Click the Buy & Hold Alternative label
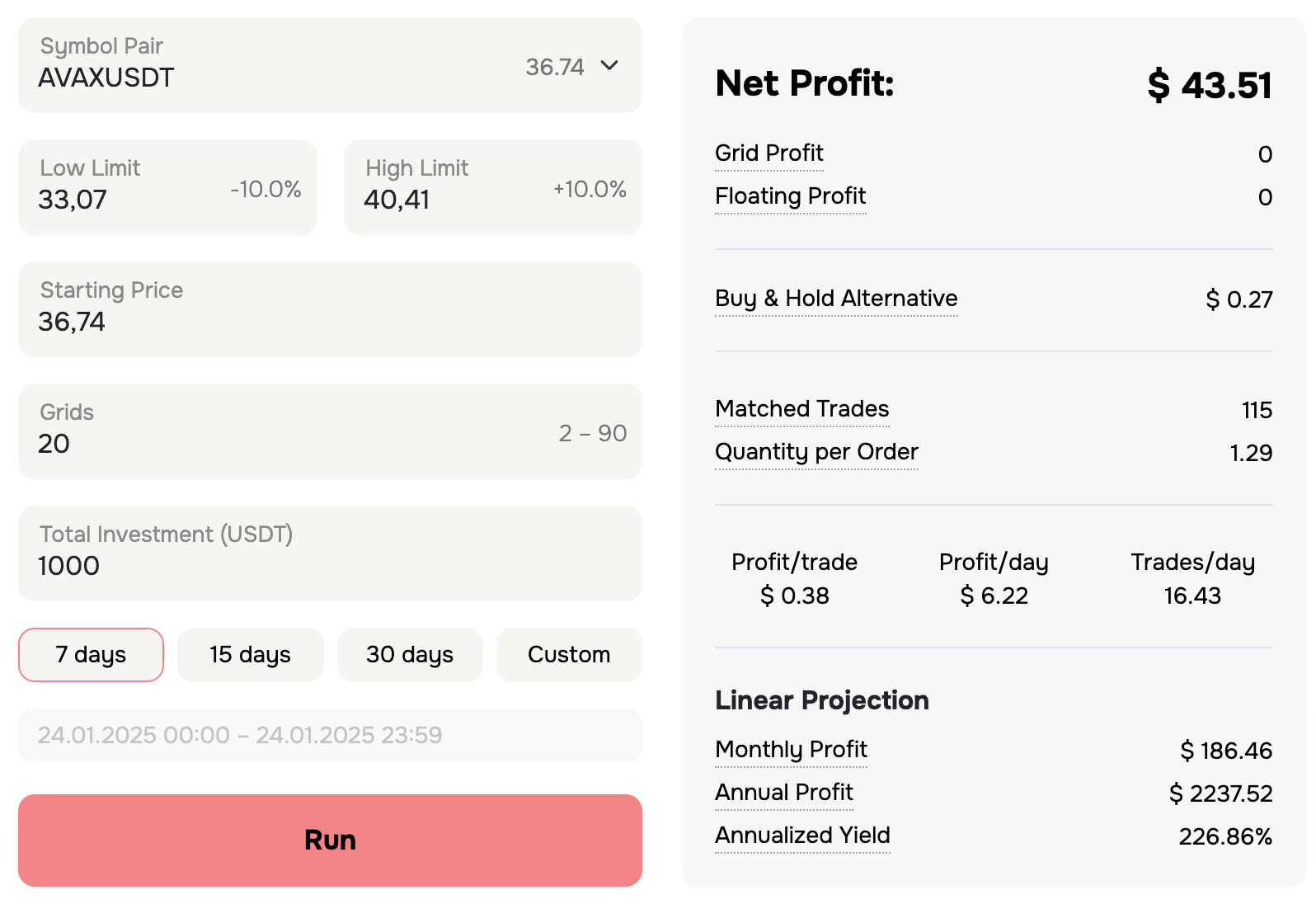This screenshot has width=1316, height=904. coord(836,299)
